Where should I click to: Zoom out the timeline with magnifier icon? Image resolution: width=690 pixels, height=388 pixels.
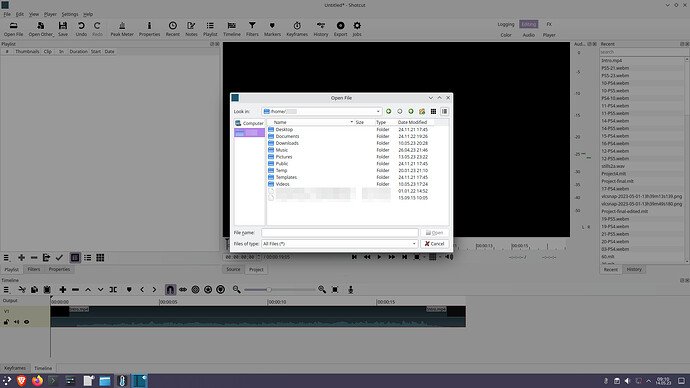pyautogui.click(x=237, y=289)
